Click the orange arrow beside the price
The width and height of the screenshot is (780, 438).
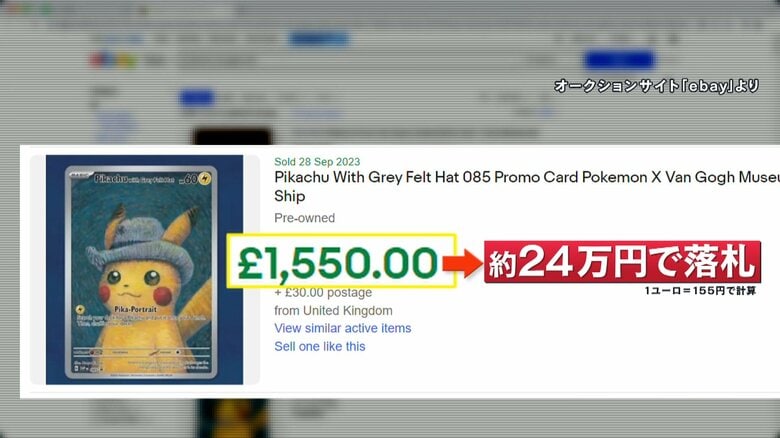click(x=463, y=263)
